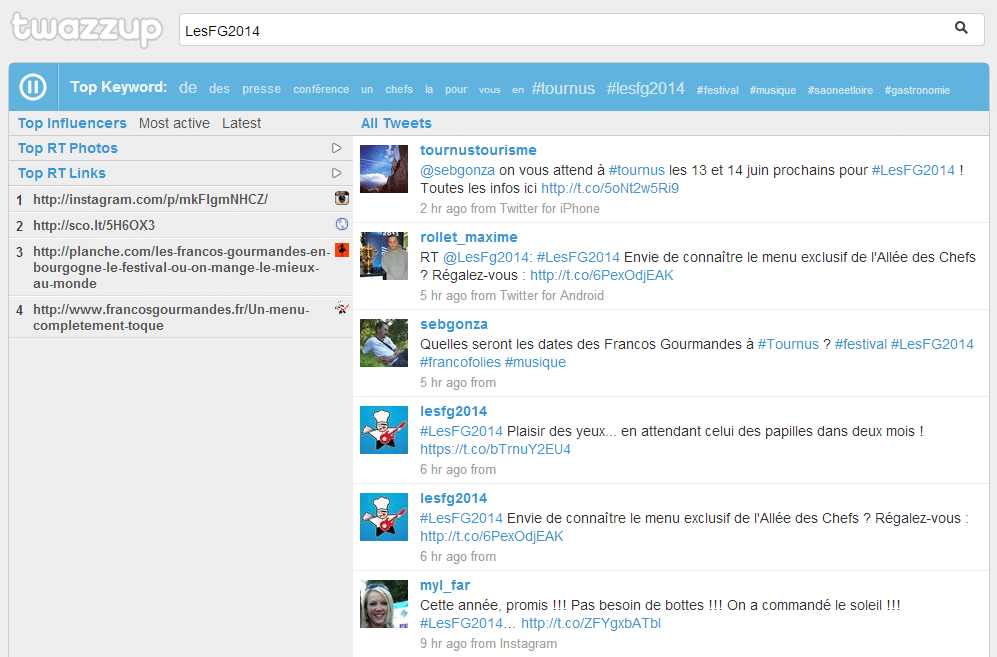The height and width of the screenshot is (657, 997).
Task: Click #musique hashtag in sebgonza tweet
Action: click(535, 363)
